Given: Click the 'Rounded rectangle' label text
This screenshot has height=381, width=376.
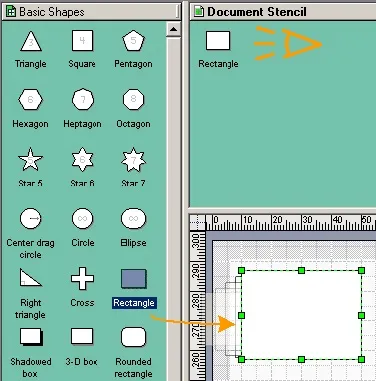Looking at the screenshot, I should [133, 368].
